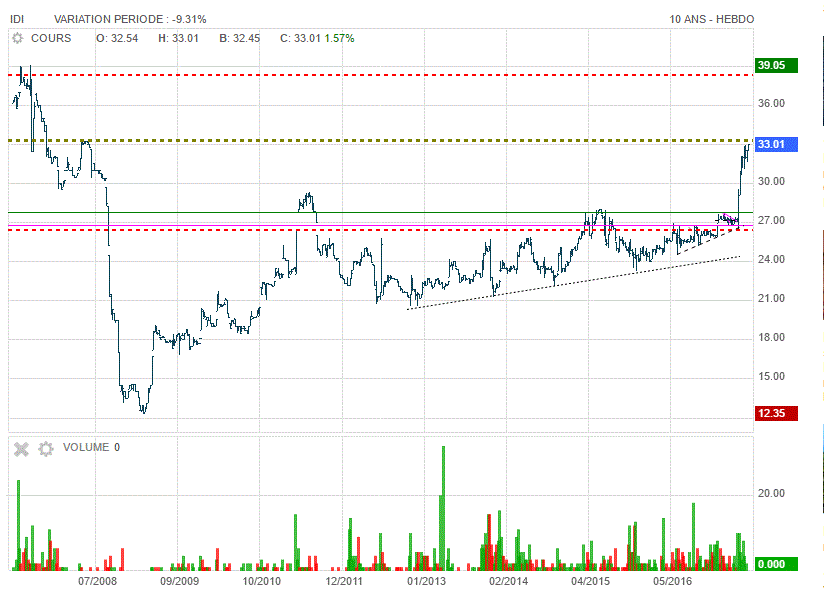The width and height of the screenshot is (824, 601).
Task: Click the green 1.57% change value
Action: pyautogui.click(x=339, y=38)
